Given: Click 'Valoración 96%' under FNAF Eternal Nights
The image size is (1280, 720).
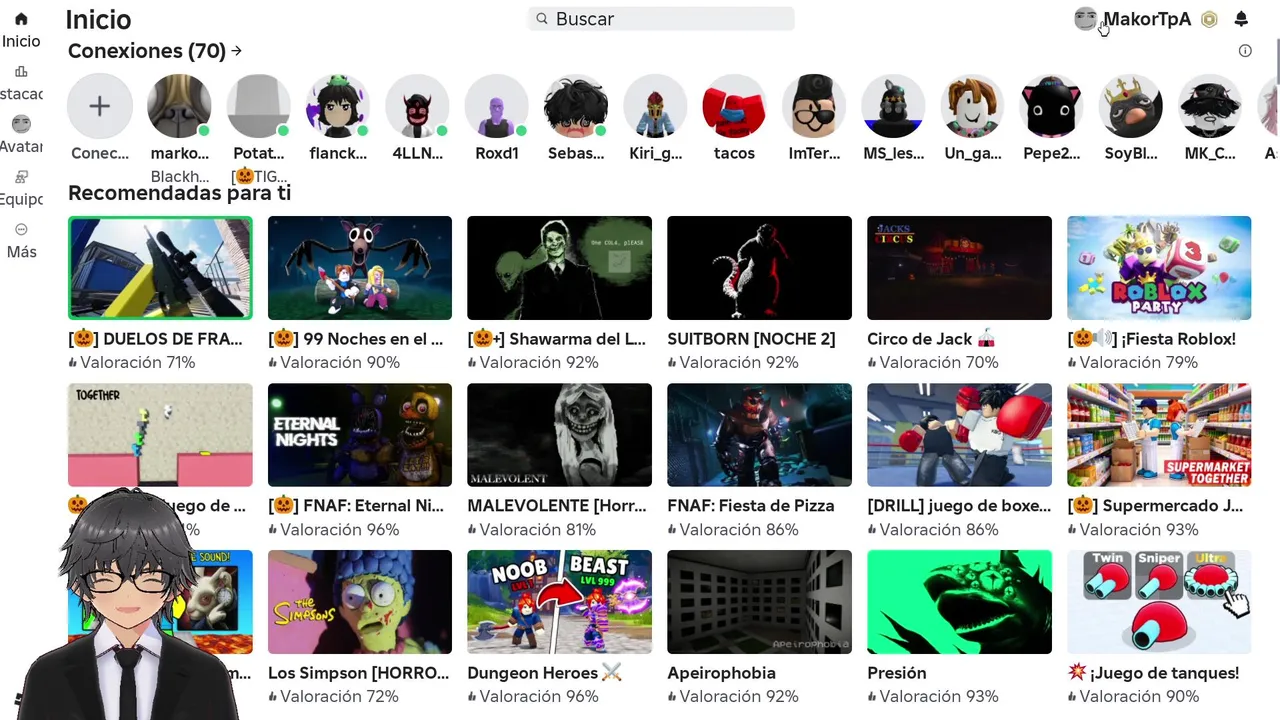Looking at the screenshot, I should [339, 530].
